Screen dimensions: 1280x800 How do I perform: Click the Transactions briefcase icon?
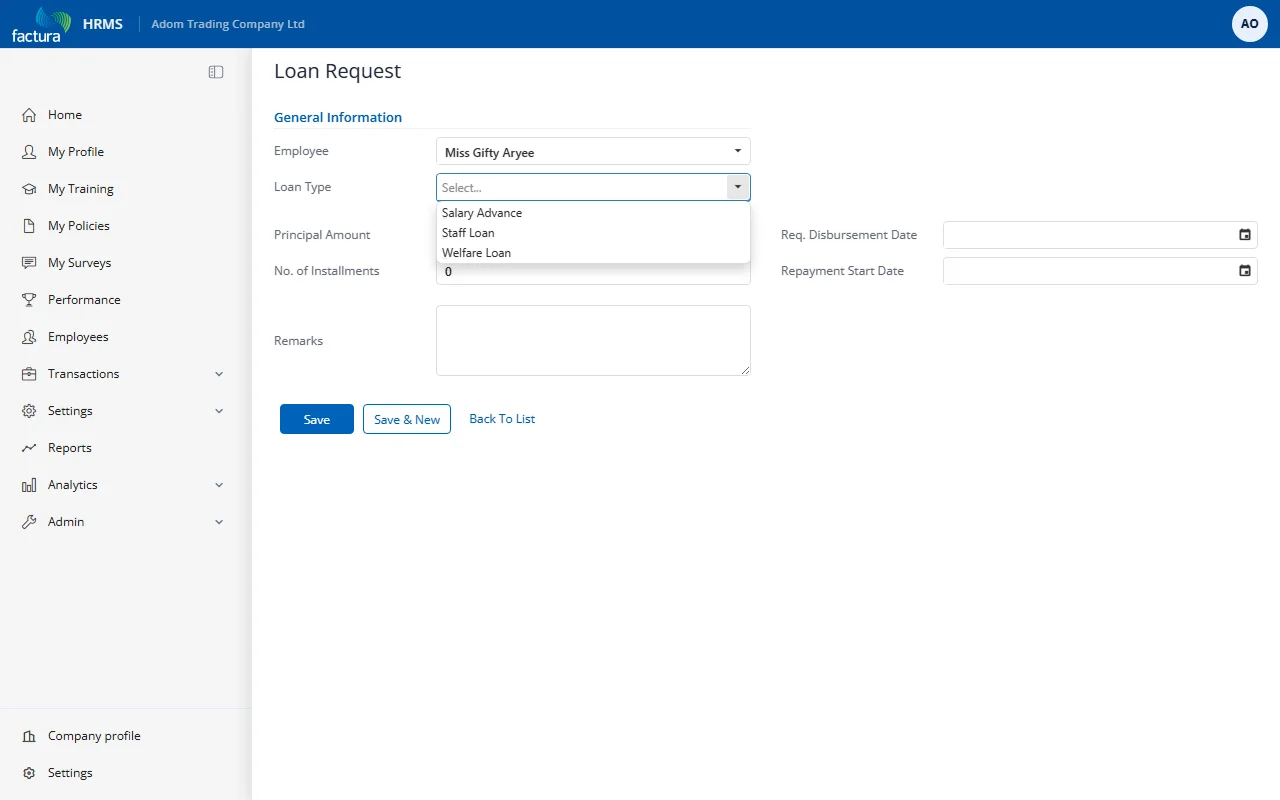point(29,374)
